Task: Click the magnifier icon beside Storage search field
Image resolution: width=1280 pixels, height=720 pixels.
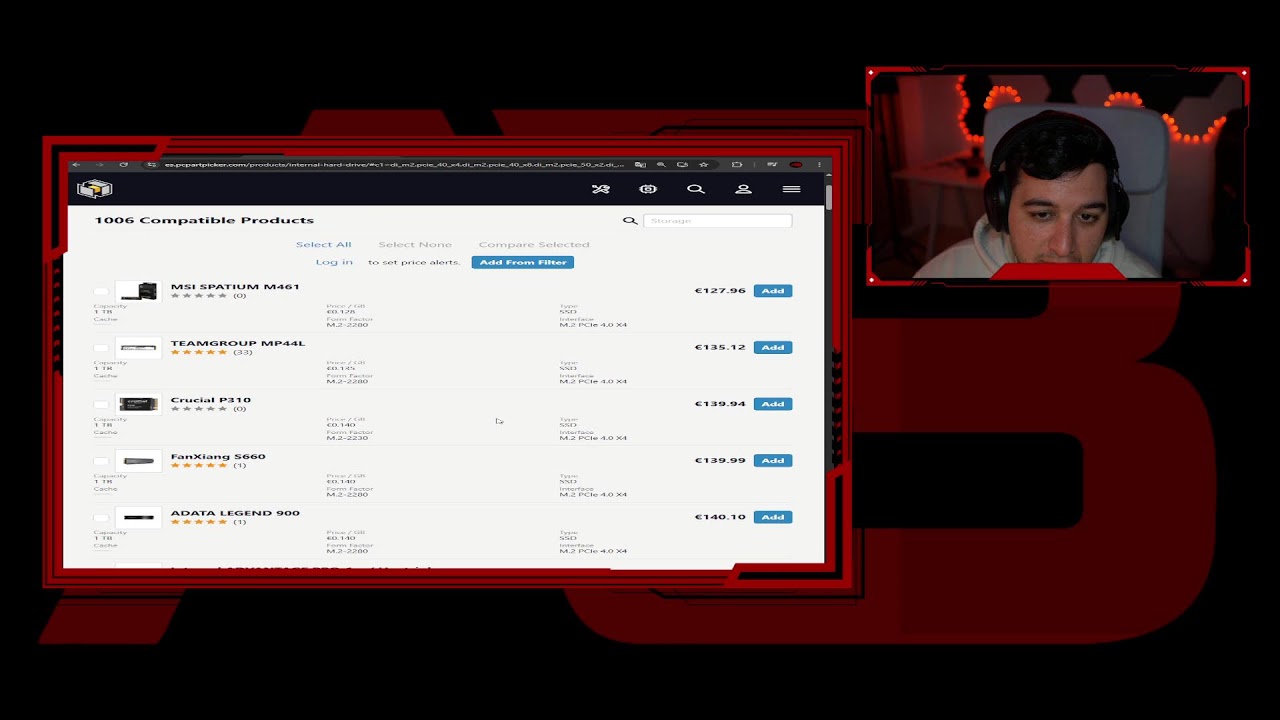Action: (x=630, y=220)
